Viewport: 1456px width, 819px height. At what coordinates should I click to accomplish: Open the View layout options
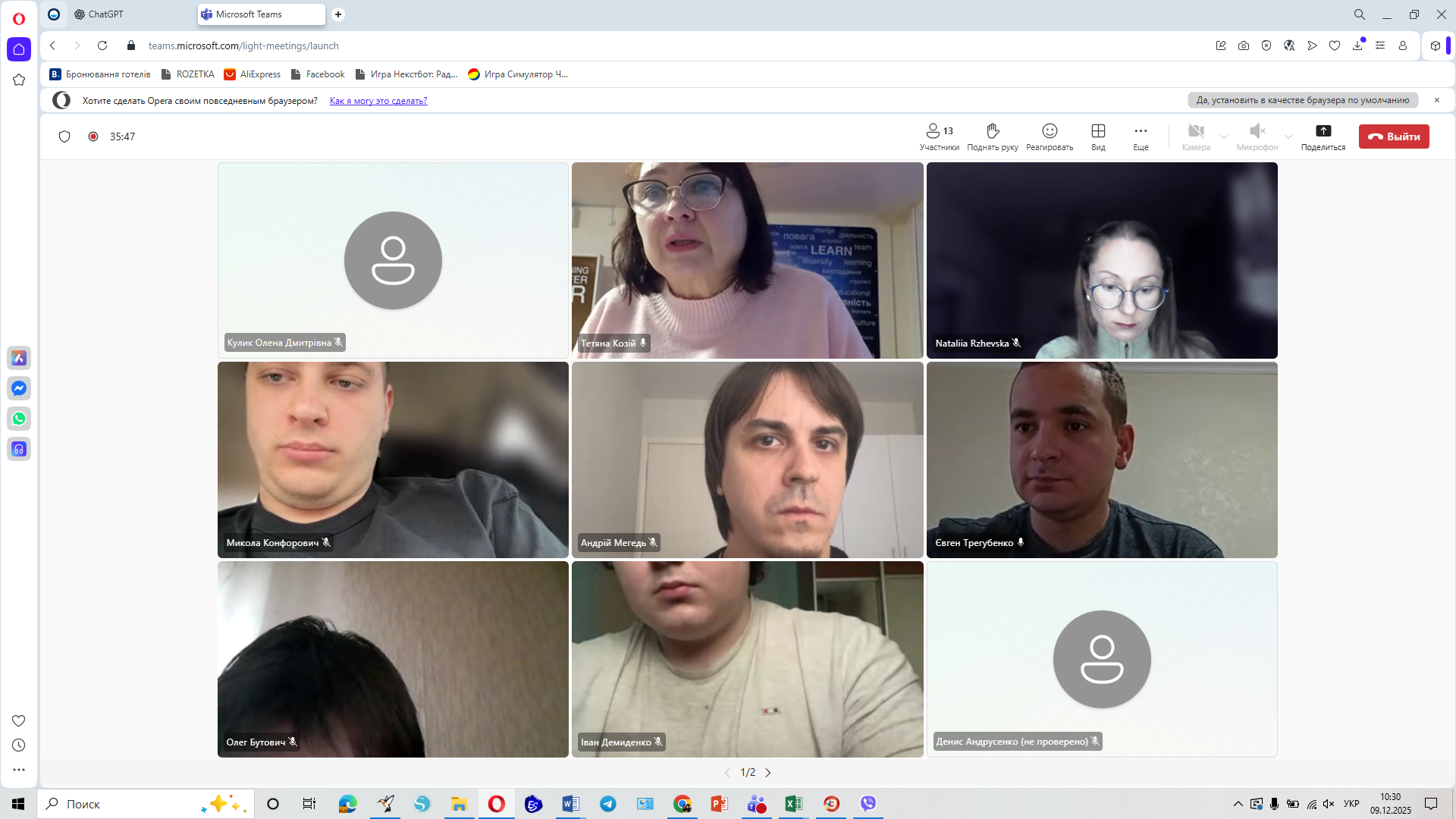(x=1098, y=136)
